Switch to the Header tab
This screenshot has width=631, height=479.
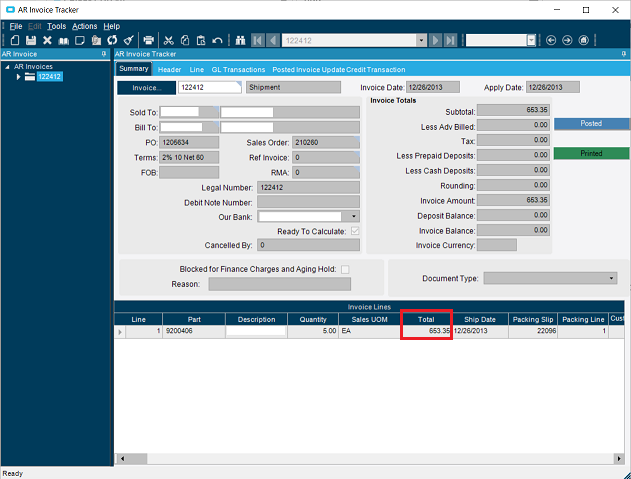tap(169, 70)
